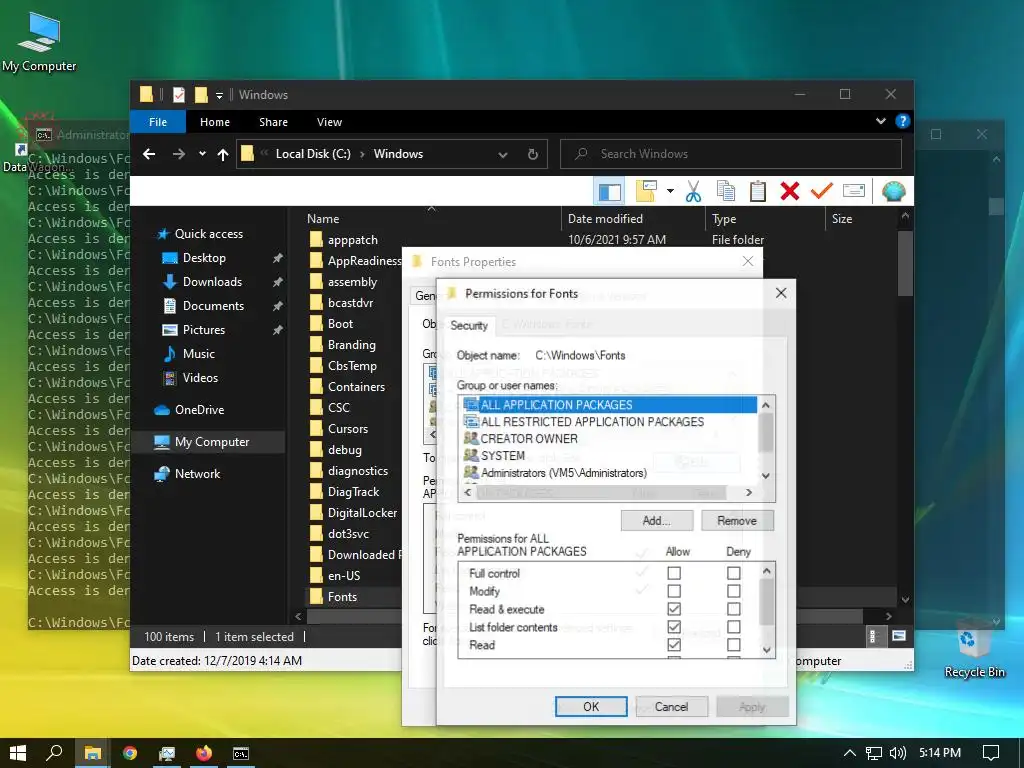This screenshot has width=1024, height=768.
Task: Check Deny for Modify
Action: click(733, 591)
